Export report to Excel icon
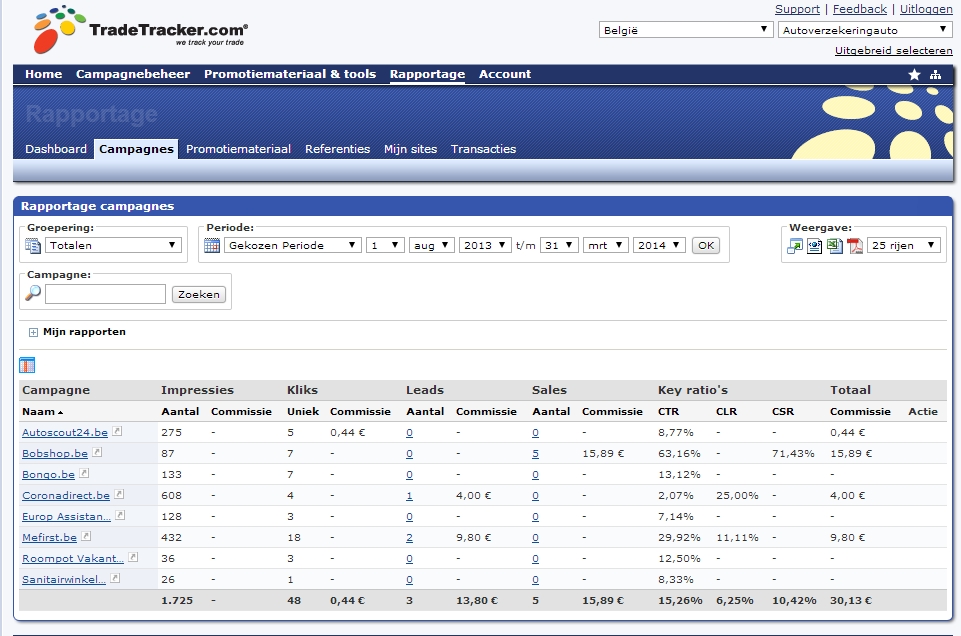The width and height of the screenshot is (961, 636). click(835, 246)
